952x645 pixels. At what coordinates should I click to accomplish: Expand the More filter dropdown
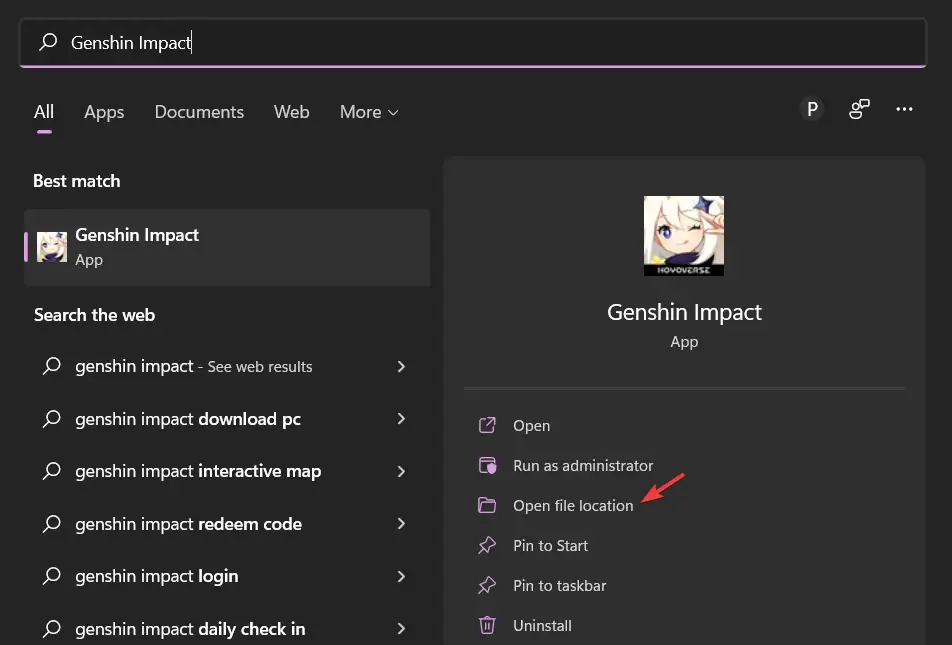point(369,112)
